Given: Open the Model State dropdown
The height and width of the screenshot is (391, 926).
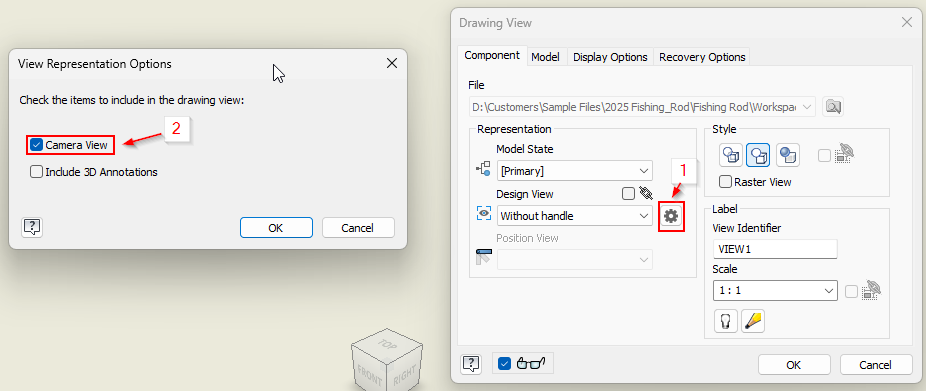Looking at the screenshot, I should 575,171.
